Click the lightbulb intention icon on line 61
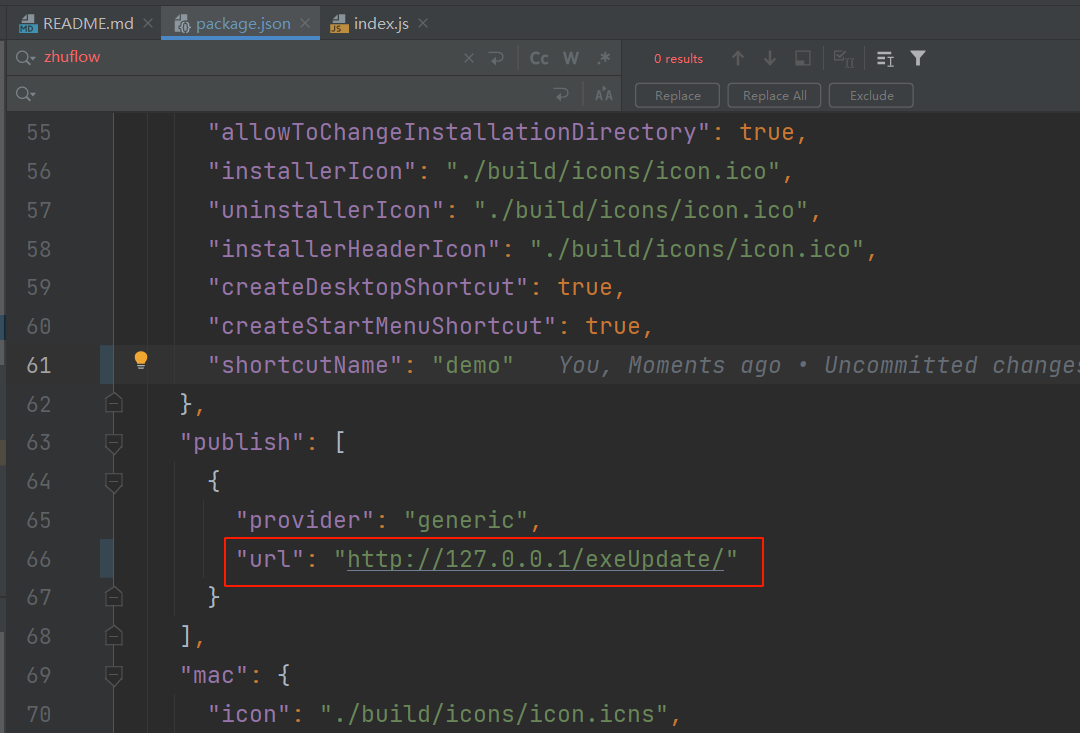The height and width of the screenshot is (733, 1080). pyautogui.click(x=141, y=360)
